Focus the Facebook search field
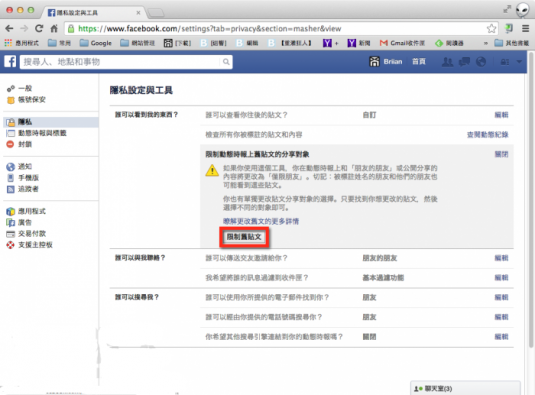The height and width of the screenshot is (395, 535). click(120, 62)
